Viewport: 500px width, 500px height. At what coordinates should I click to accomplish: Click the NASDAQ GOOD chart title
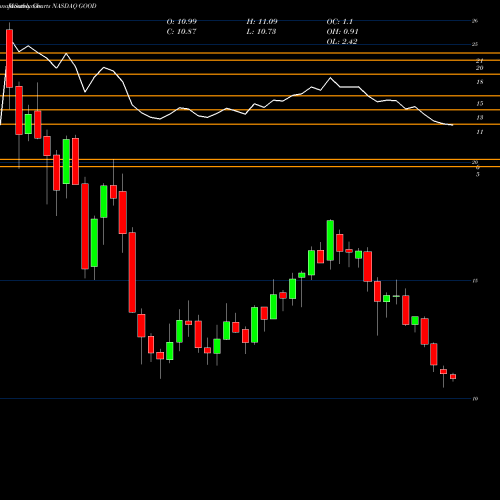(75, 6)
